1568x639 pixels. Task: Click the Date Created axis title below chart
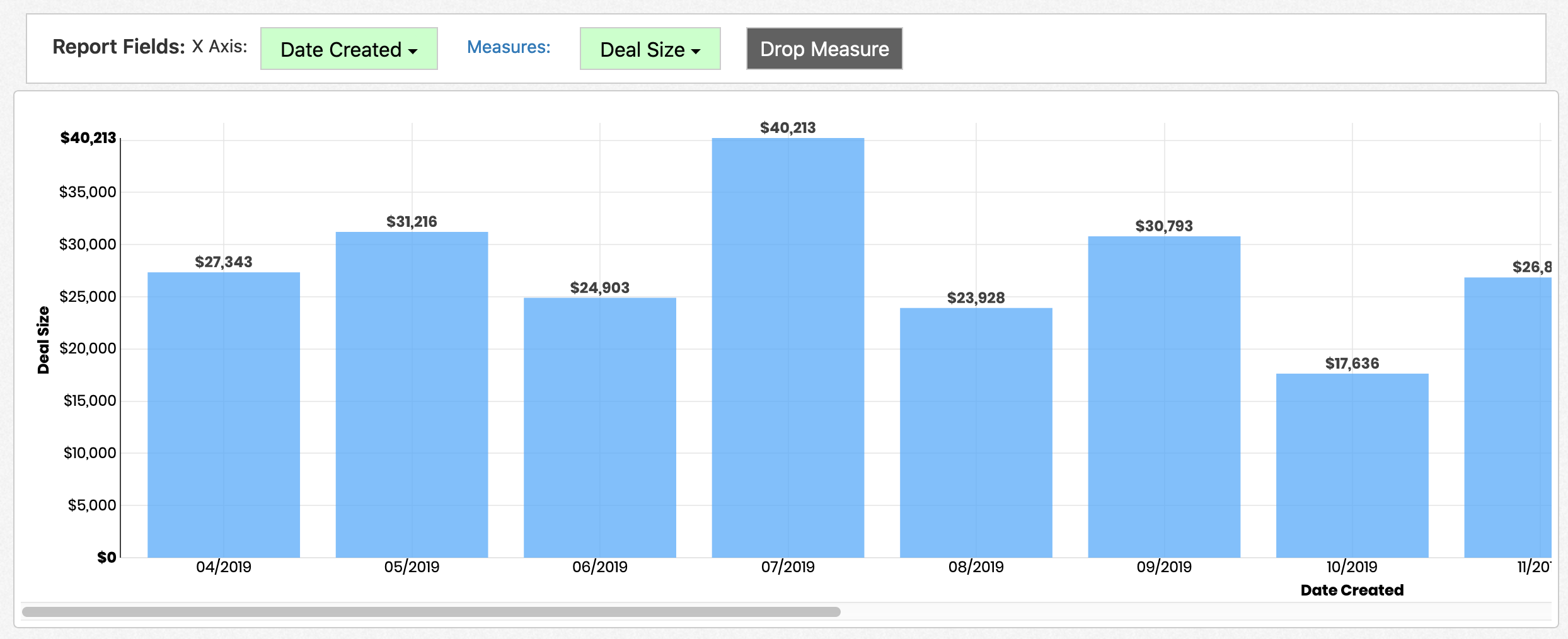click(x=1352, y=590)
